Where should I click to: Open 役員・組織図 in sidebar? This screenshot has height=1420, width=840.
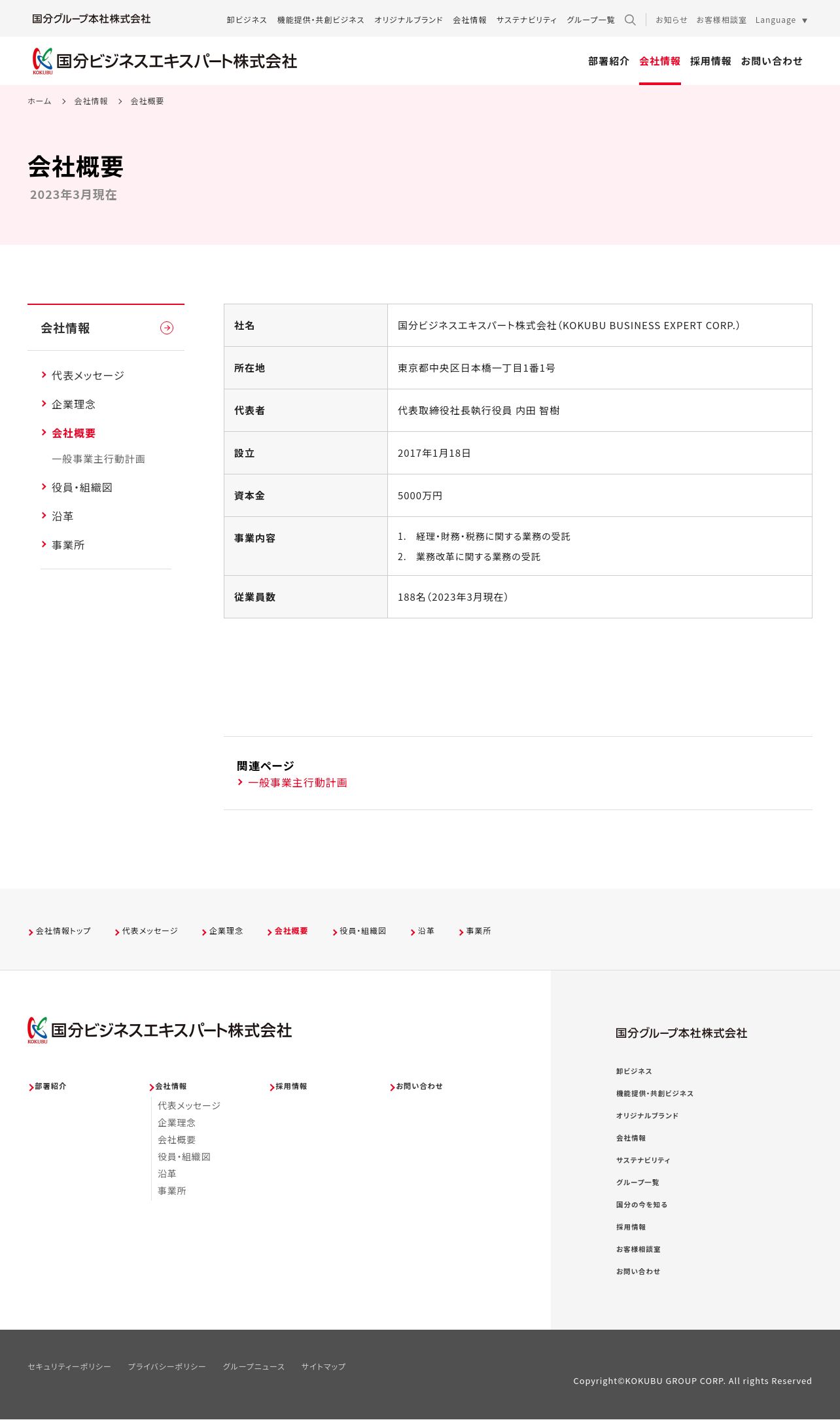[x=82, y=488]
